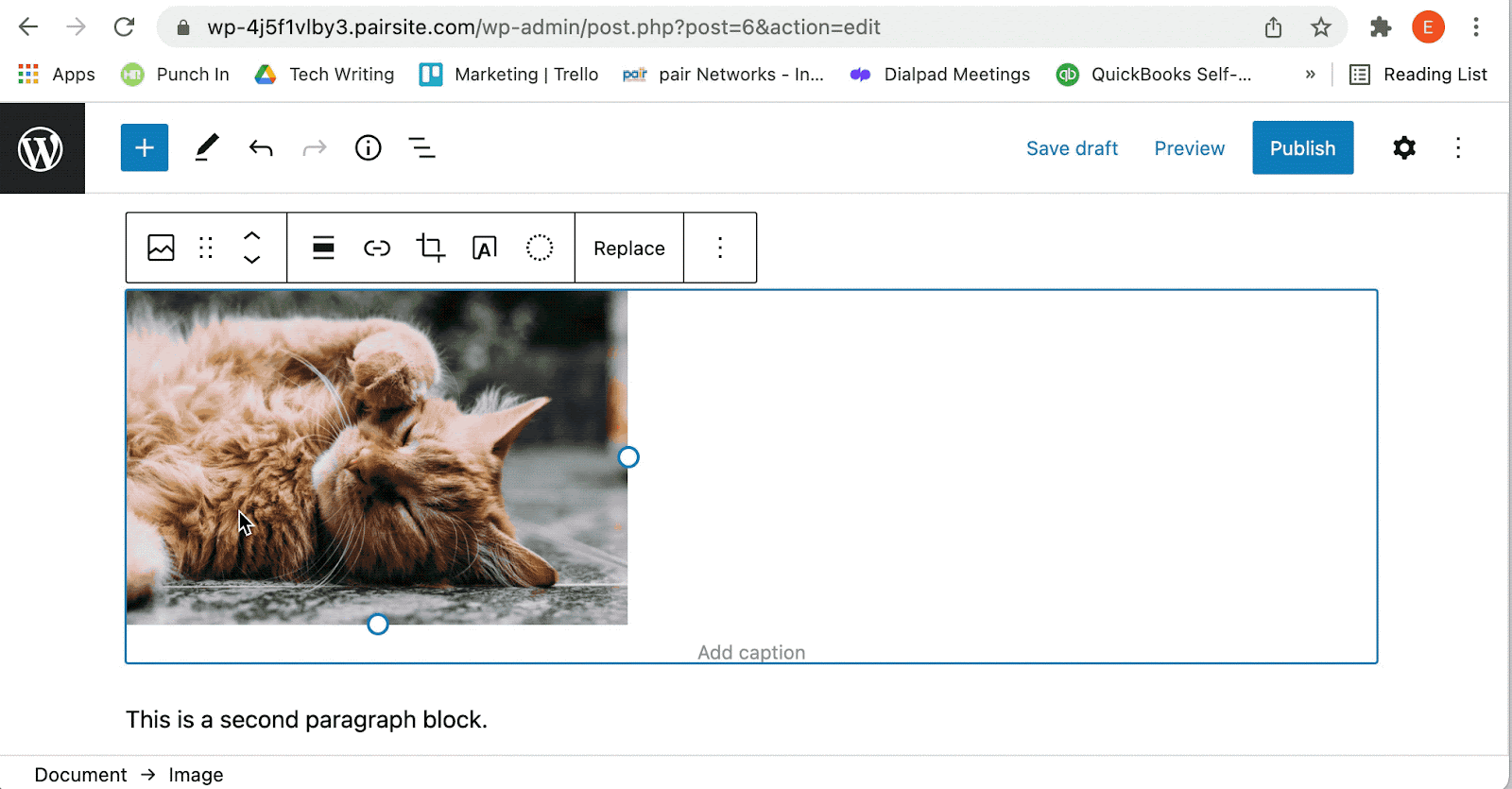Go forward in the browser
Screen dimensions: 1512x789
pyautogui.click(x=76, y=26)
